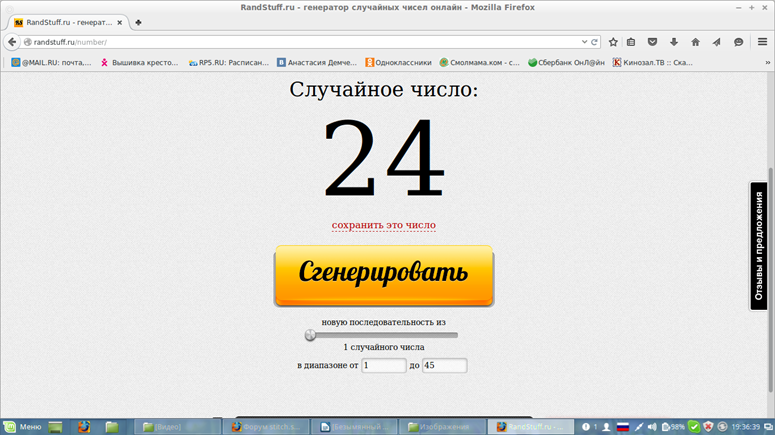
Task: Click the 'сохранить это число' link
Action: (384, 225)
